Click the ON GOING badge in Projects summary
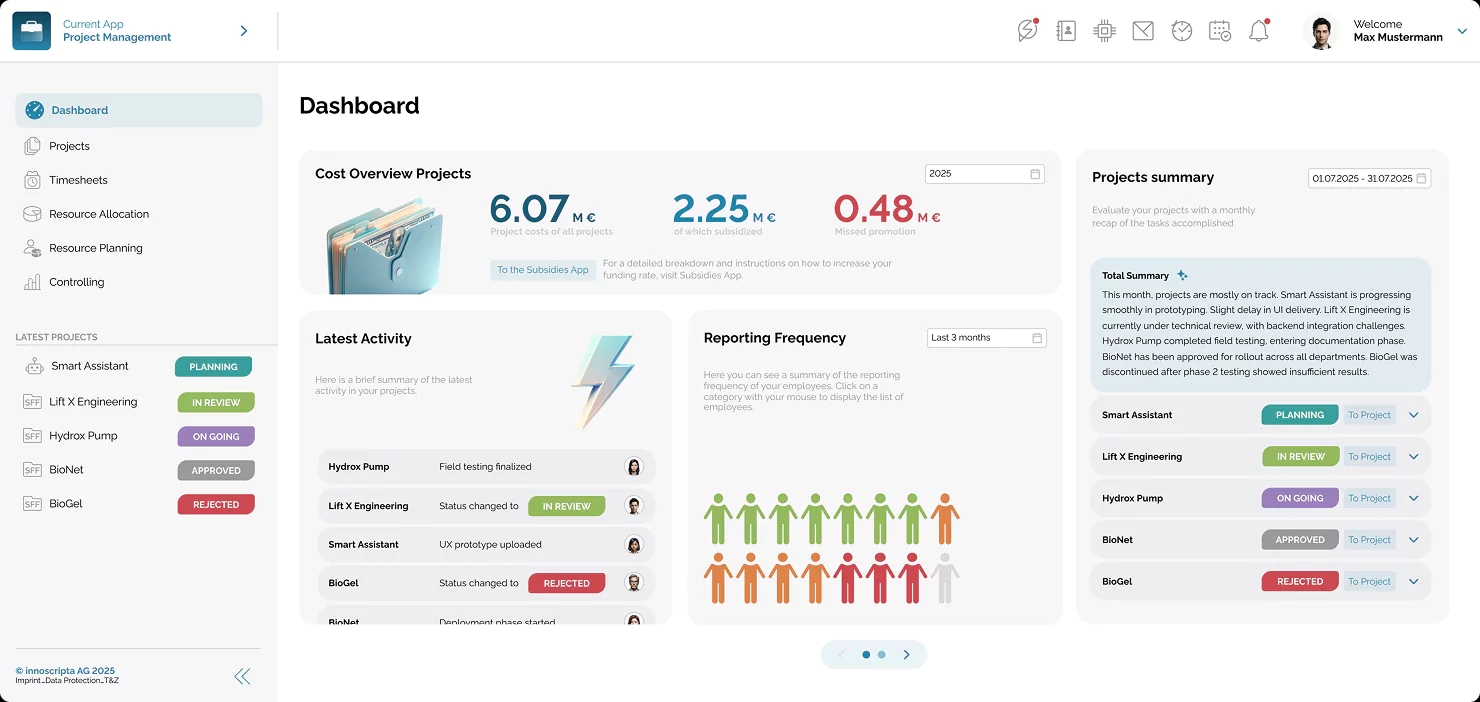This screenshot has height=702, width=1480. point(1300,498)
